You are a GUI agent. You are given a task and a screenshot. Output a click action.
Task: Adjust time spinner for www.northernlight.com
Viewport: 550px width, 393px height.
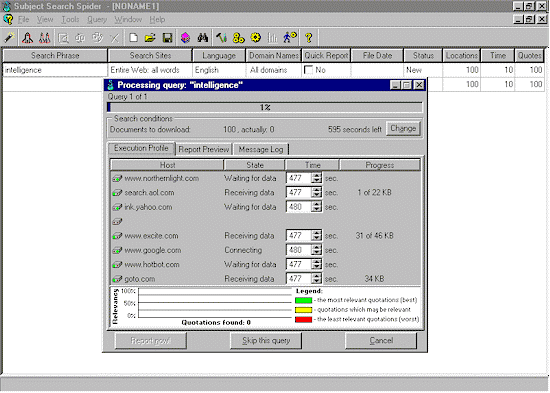coord(316,178)
